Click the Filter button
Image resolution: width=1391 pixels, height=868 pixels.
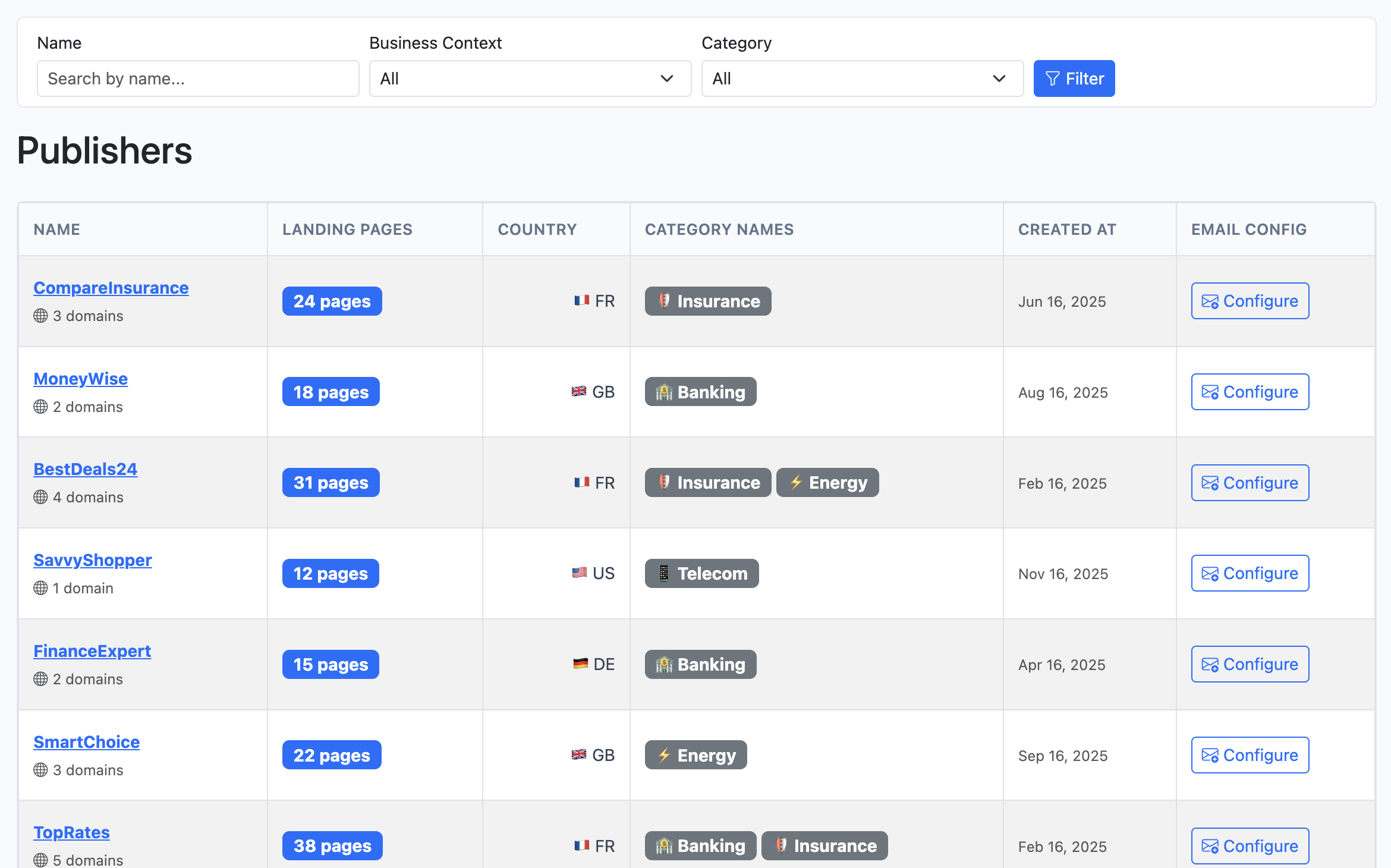pos(1074,78)
